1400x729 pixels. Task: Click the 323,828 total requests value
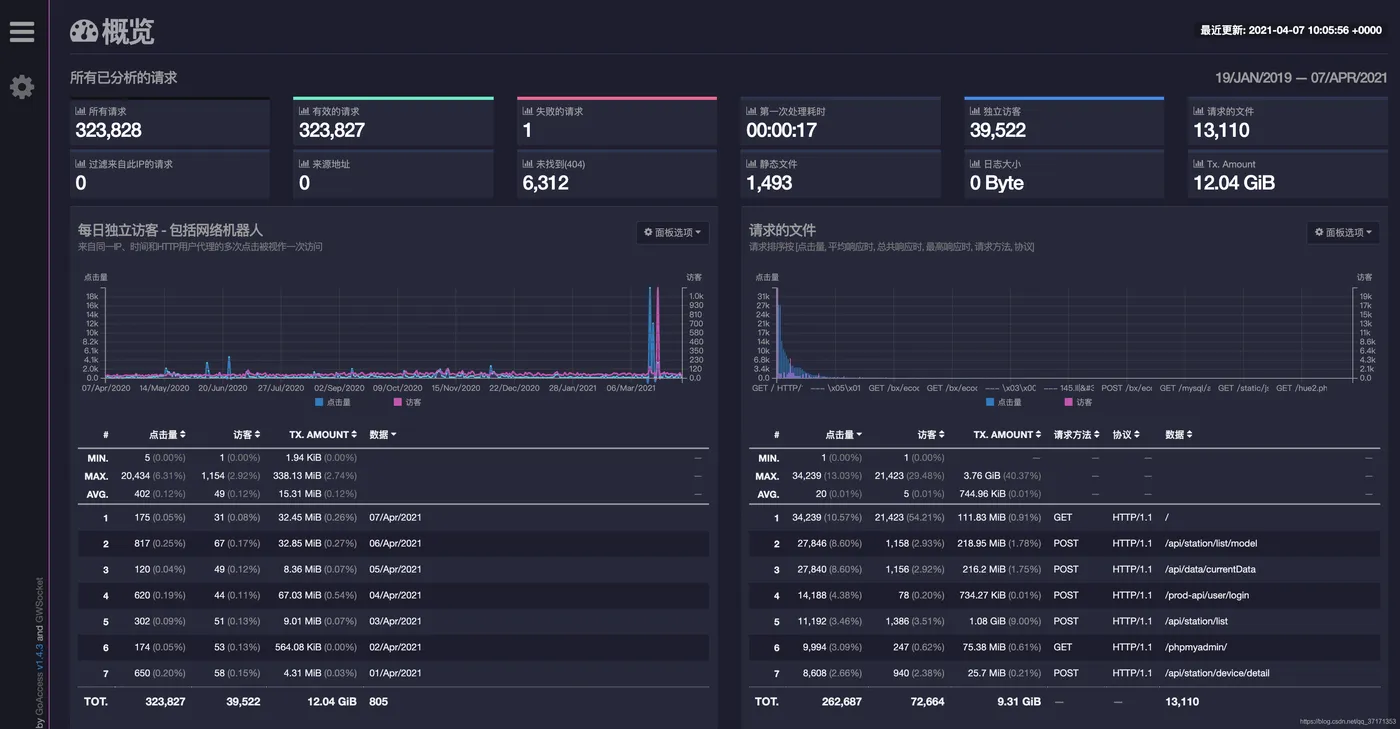coord(109,130)
